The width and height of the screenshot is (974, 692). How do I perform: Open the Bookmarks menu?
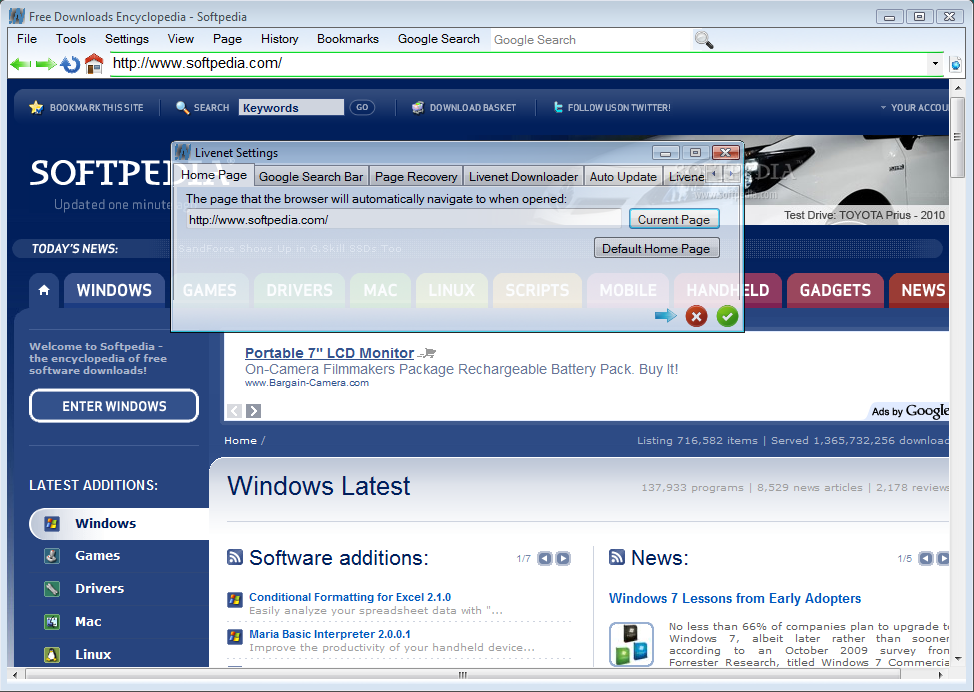coord(348,39)
